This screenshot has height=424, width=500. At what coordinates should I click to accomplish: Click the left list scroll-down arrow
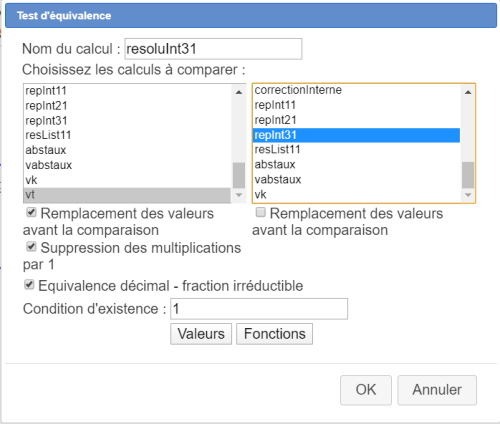pyautogui.click(x=239, y=195)
